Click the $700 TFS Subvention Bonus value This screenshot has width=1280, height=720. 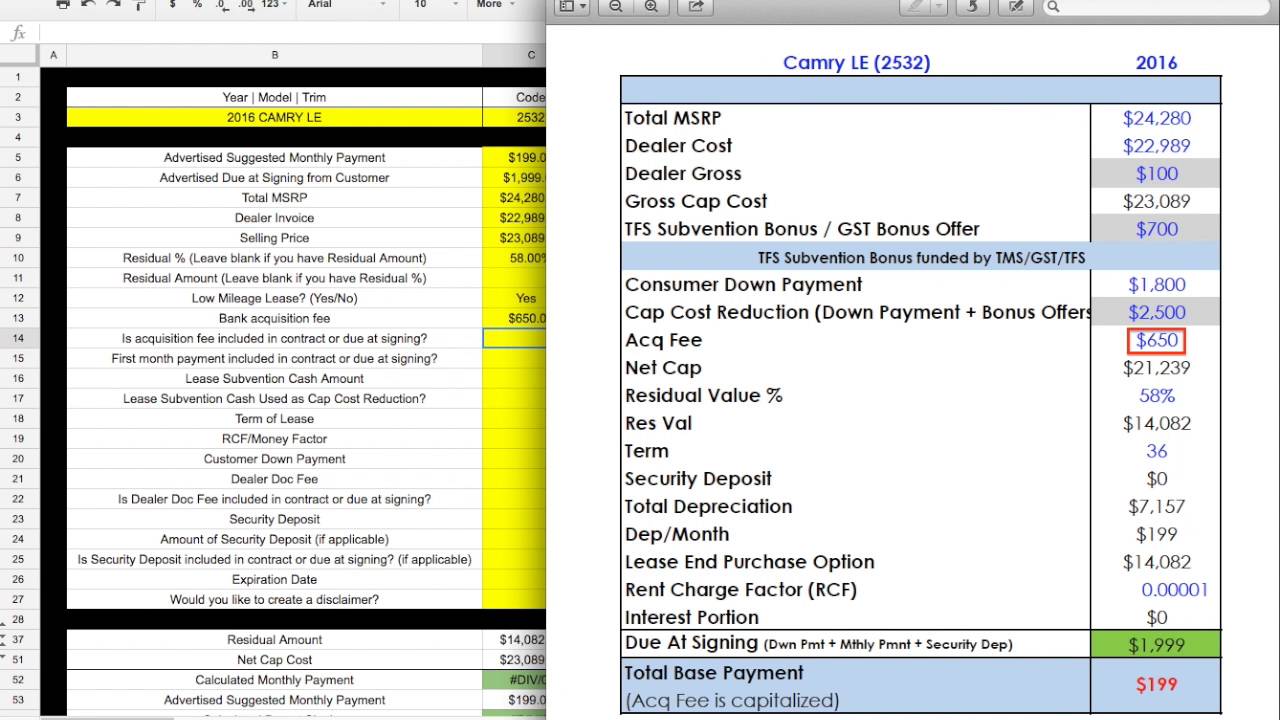tap(1156, 229)
